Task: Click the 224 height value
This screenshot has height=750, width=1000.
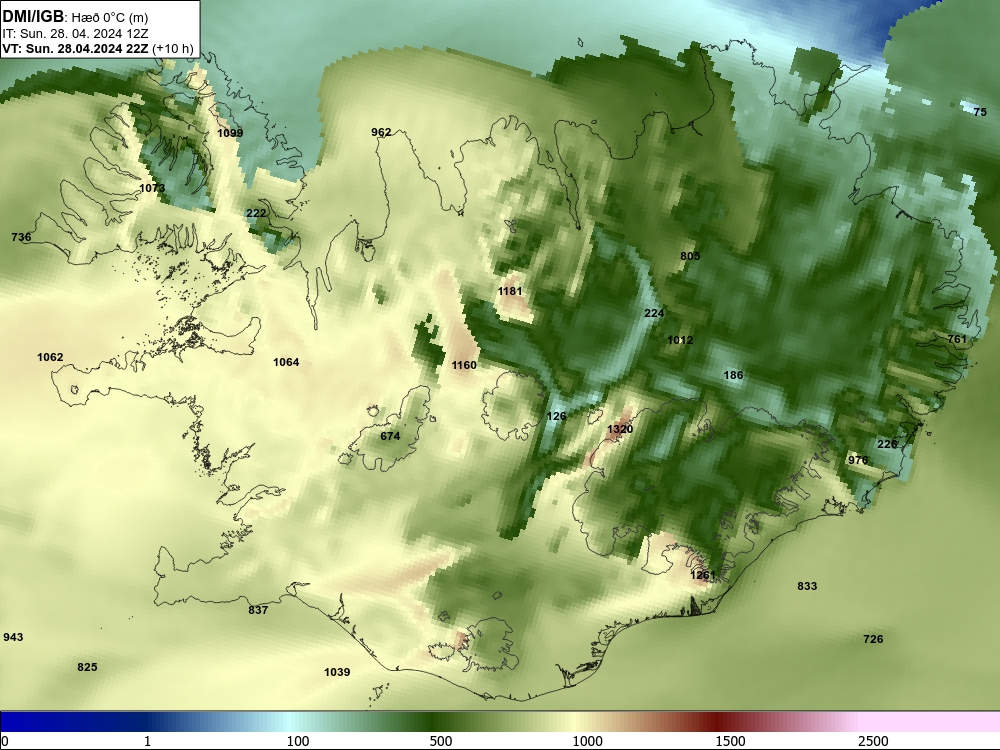Action: click(x=654, y=312)
